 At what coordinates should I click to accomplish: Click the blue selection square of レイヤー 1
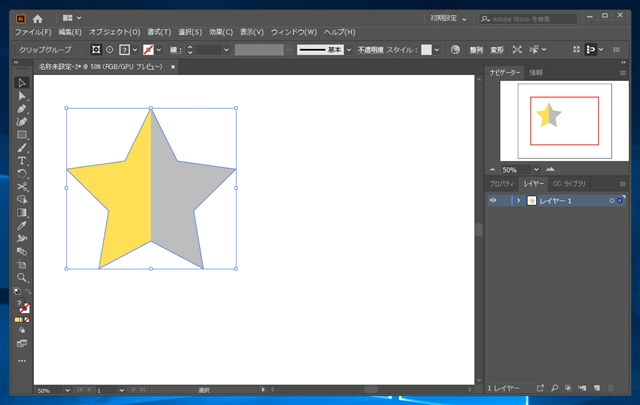(x=620, y=201)
